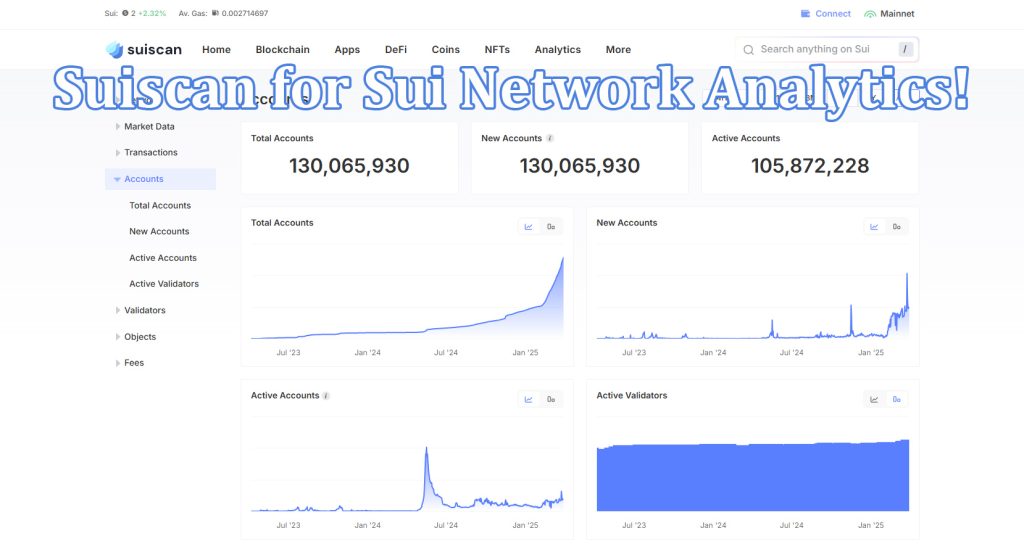Switch Active Validators chart to line view

(x=874, y=399)
